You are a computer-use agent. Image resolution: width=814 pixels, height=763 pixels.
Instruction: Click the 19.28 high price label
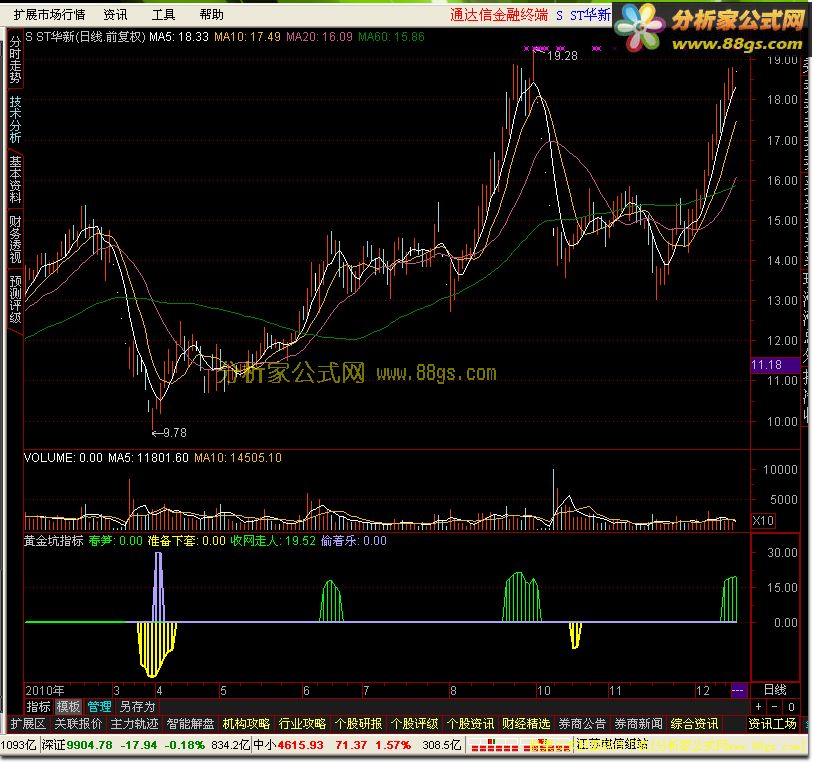(562, 56)
